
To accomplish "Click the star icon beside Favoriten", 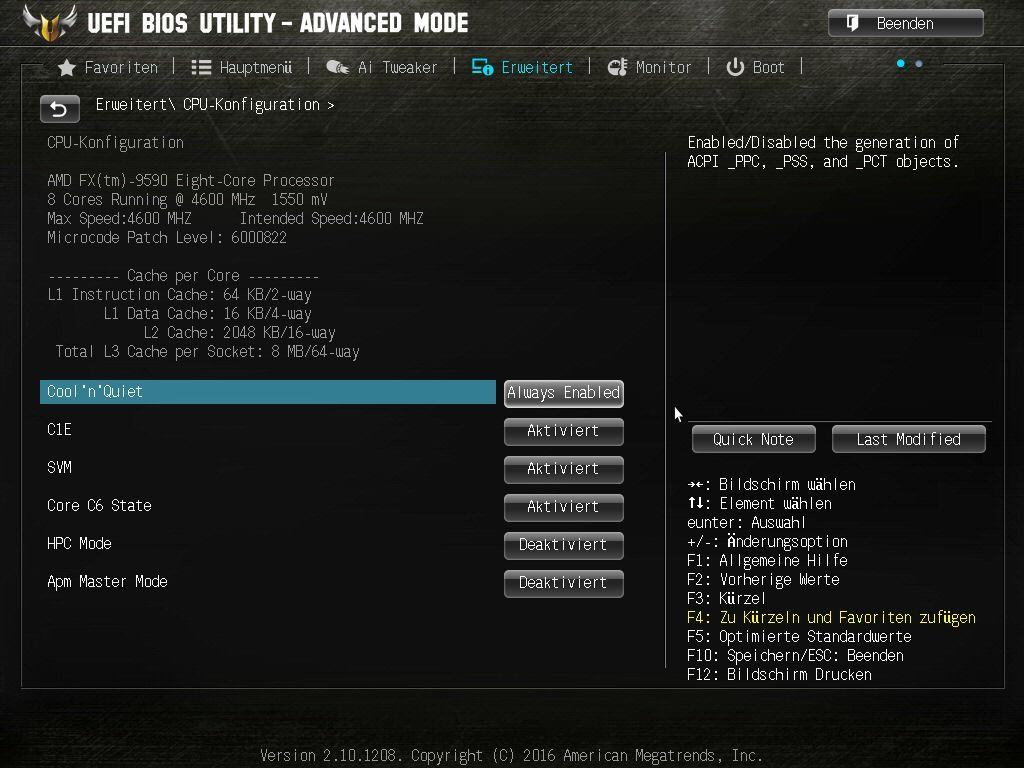I will 67,67.
